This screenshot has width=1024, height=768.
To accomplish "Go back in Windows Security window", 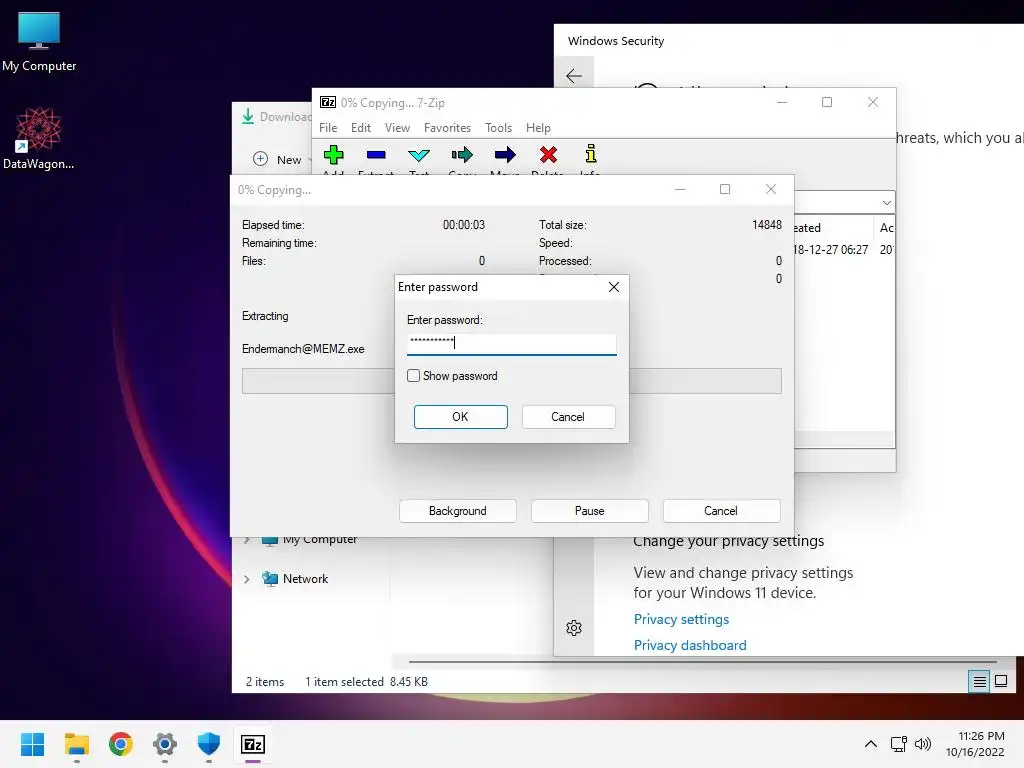I will pyautogui.click(x=574, y=76).
